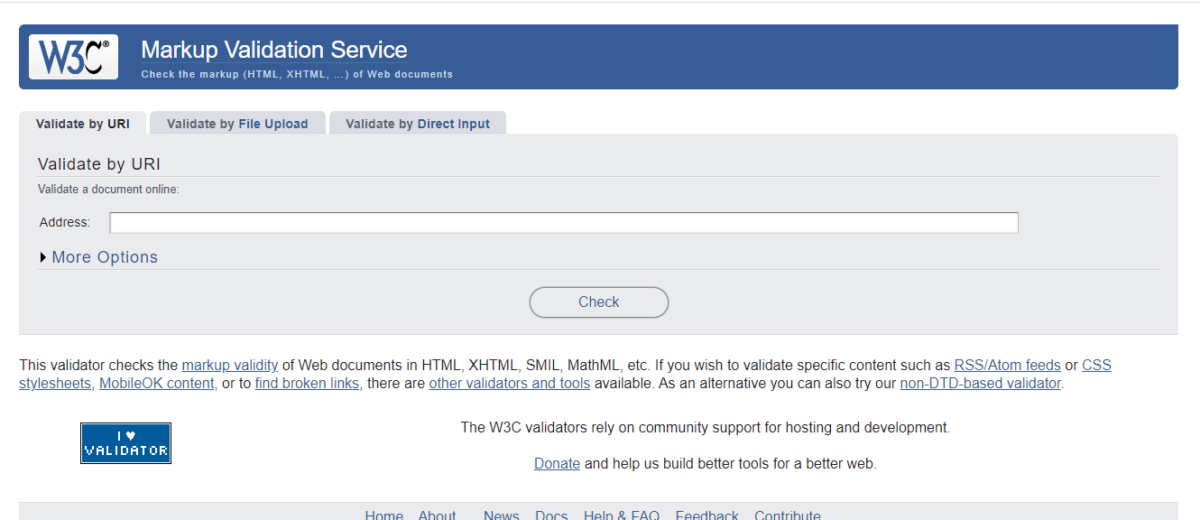The height and width of the screenshot is (520, 1200).
Task: Visit the MobileOK content link
Action: click(157, 383)
